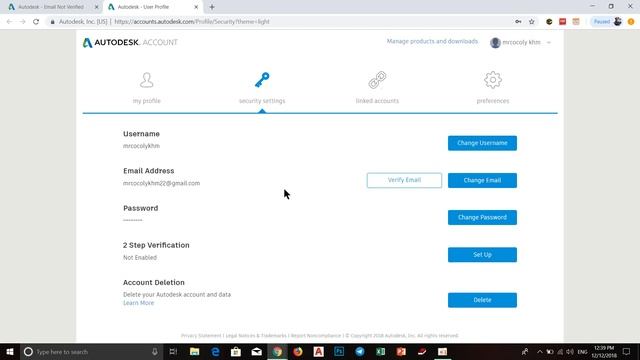Image resolution: width=640 pixels, height=360 pixels.
Task: Open the my profile tab icon
Action: coord(147,80)
